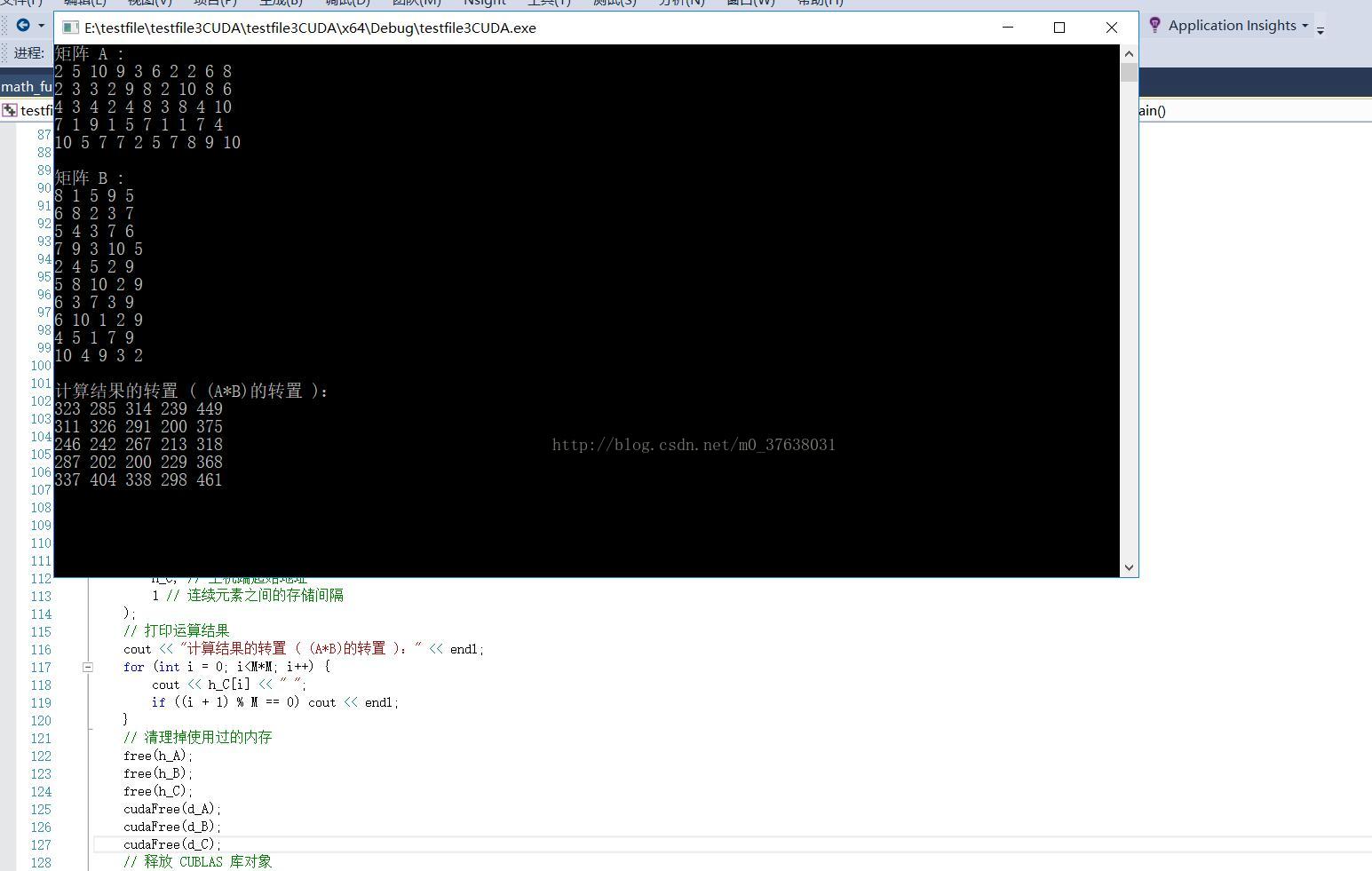Click the 计算结果的转置 heading in console output

(192, 392)
